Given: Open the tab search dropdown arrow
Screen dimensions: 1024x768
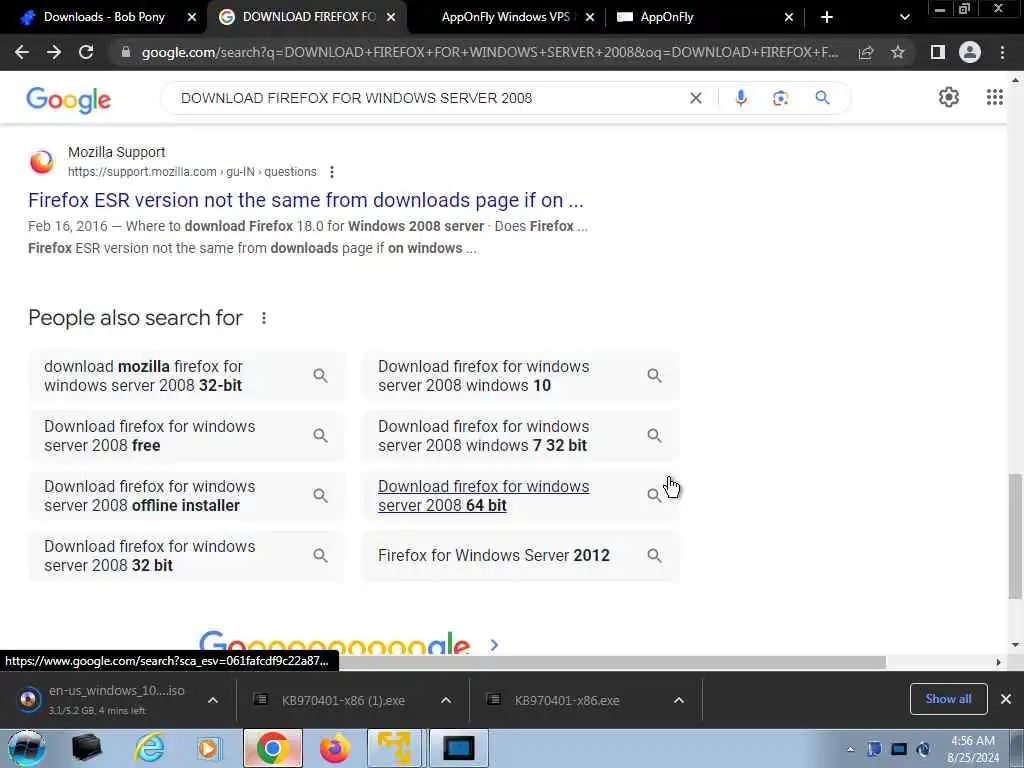Looking at the screenshot, I should pos(904,17).
